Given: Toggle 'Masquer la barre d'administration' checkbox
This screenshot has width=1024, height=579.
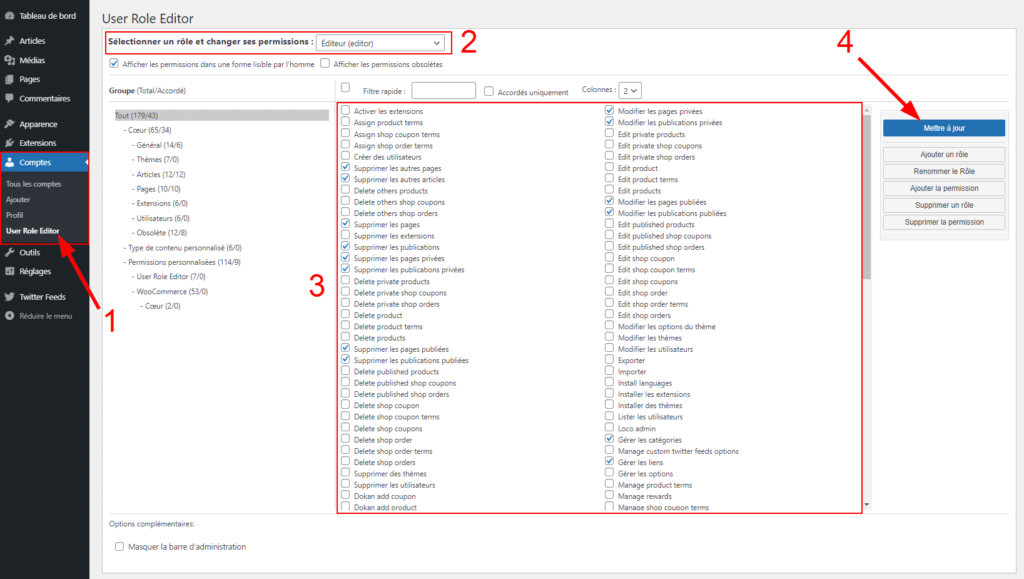Looking at the screenshot, I should click(120, 547).
